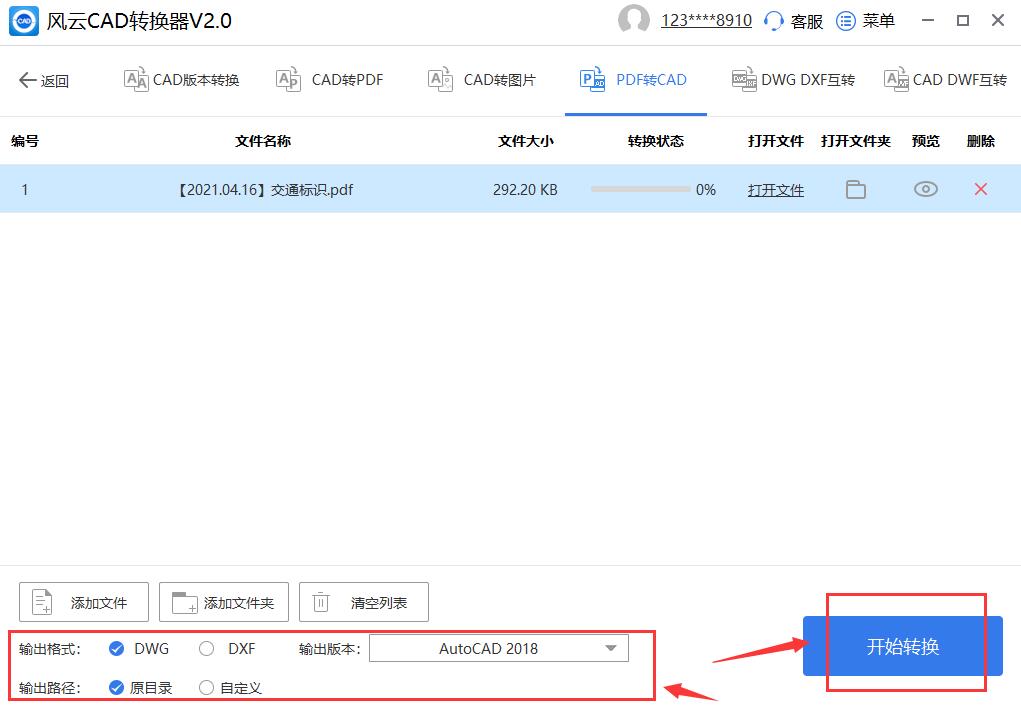Image resolution: width=1021 pixels, height=715 pixels.
Task: Preview 交通标识.pdf with the eye icon
Action: click(925, 189)
